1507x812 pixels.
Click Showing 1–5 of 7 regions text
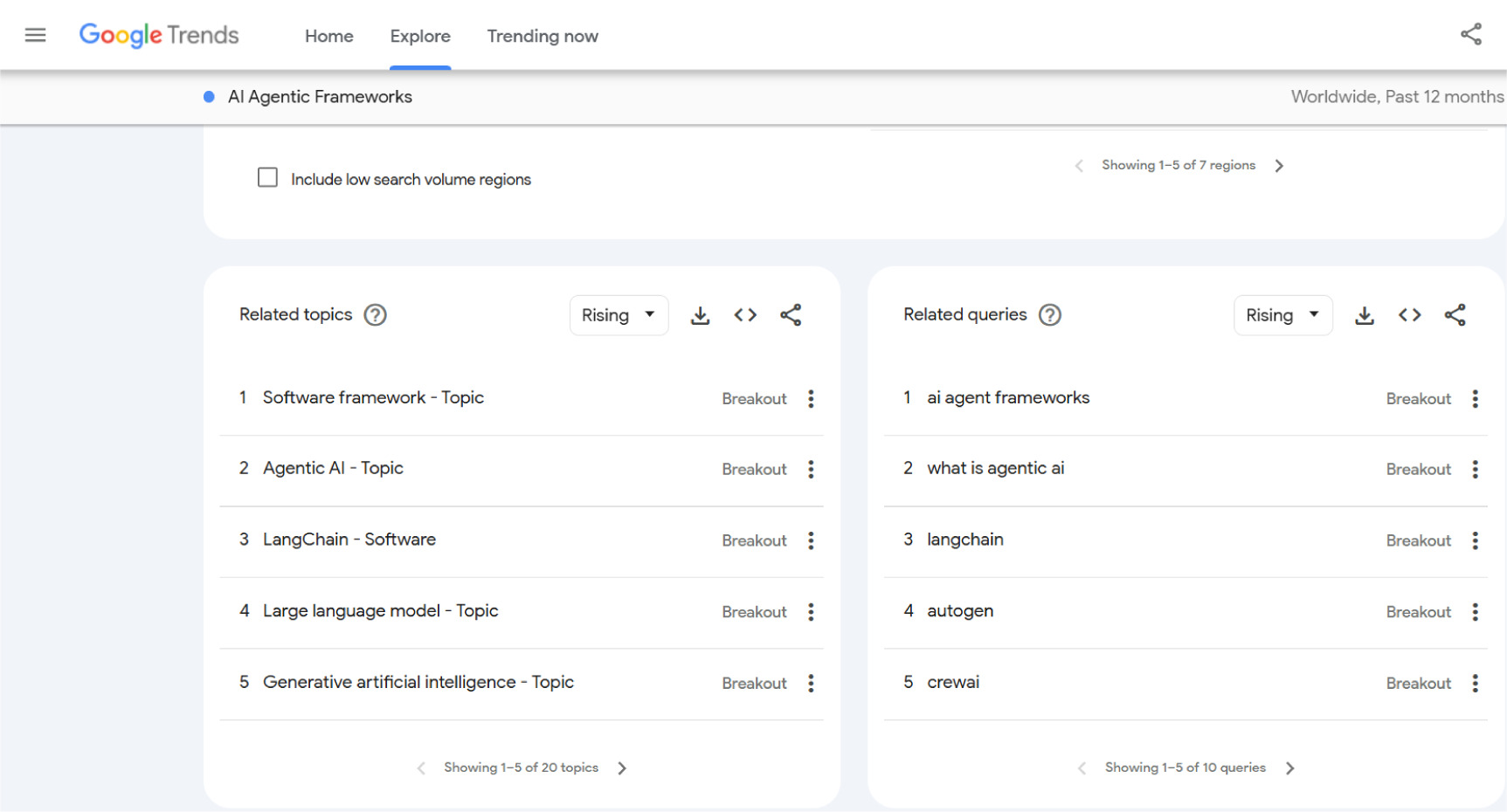(1179, 165)
